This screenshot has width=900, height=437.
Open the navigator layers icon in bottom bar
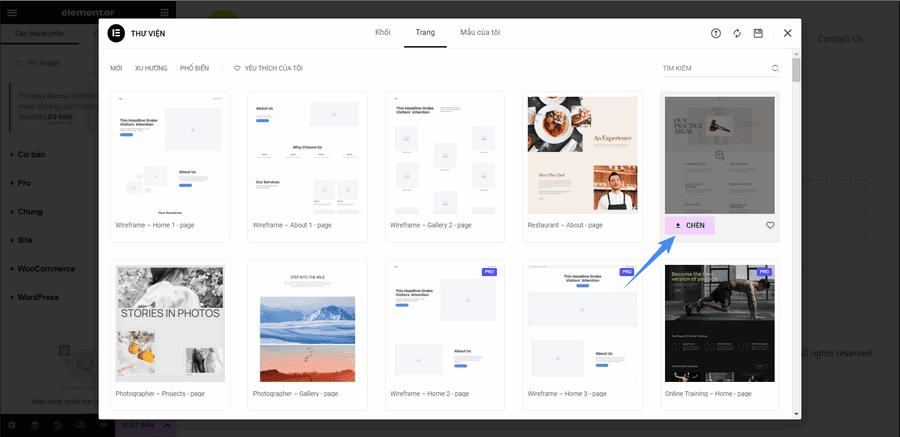click(x=35, y=426)
